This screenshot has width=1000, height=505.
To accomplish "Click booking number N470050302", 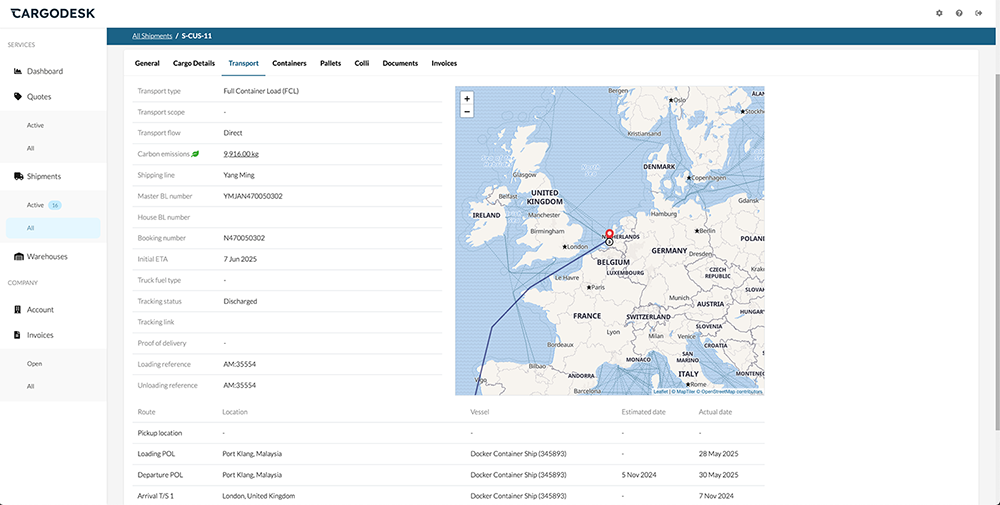I will 244,238.
